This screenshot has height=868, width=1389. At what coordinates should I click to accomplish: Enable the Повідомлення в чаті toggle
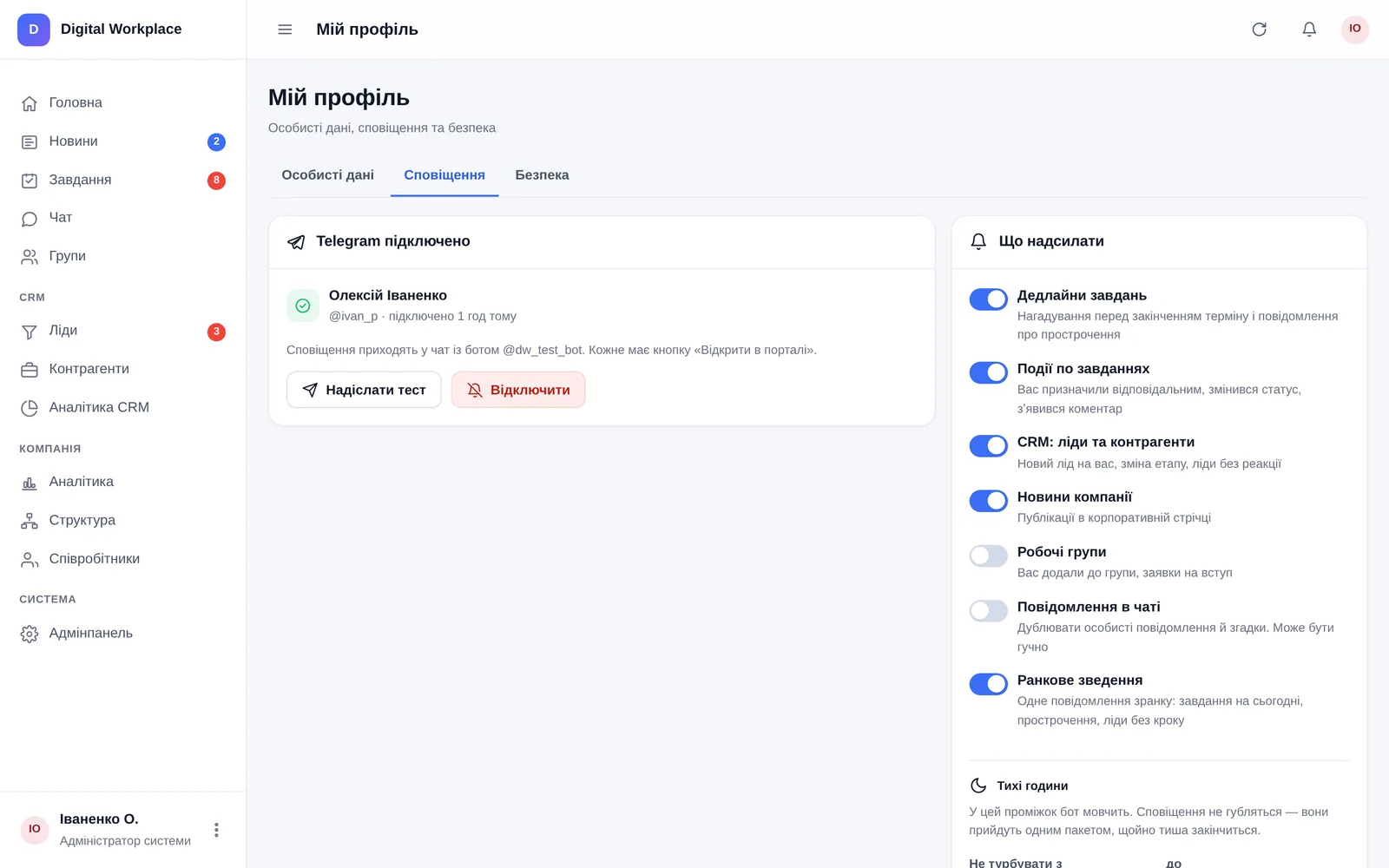coord(988,611)
